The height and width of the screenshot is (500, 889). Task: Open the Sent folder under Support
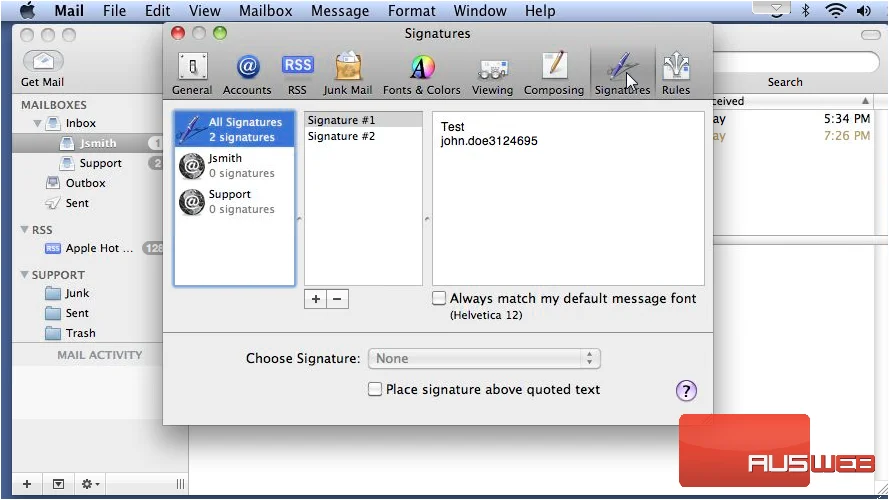(x=77, y=313)
